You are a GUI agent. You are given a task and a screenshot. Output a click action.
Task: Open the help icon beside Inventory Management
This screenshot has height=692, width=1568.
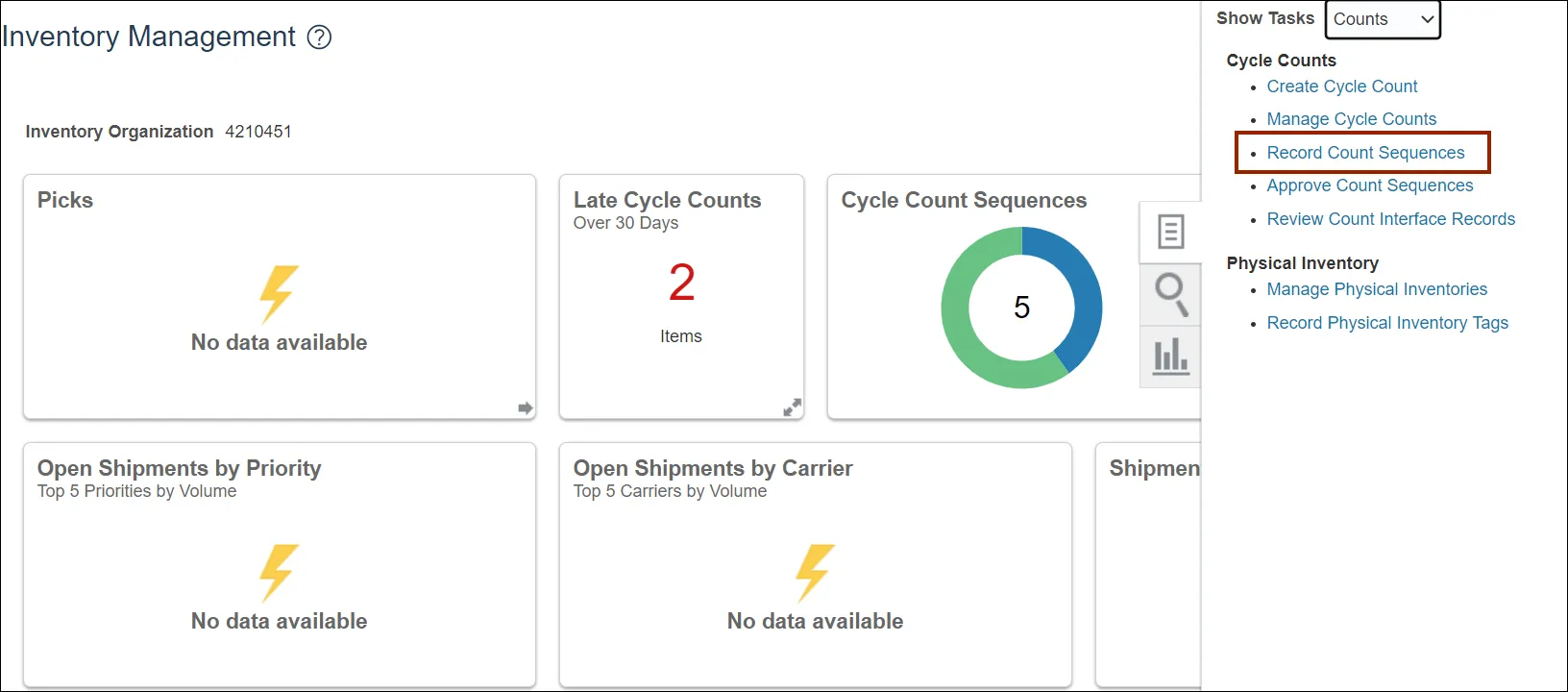[319, 37]
